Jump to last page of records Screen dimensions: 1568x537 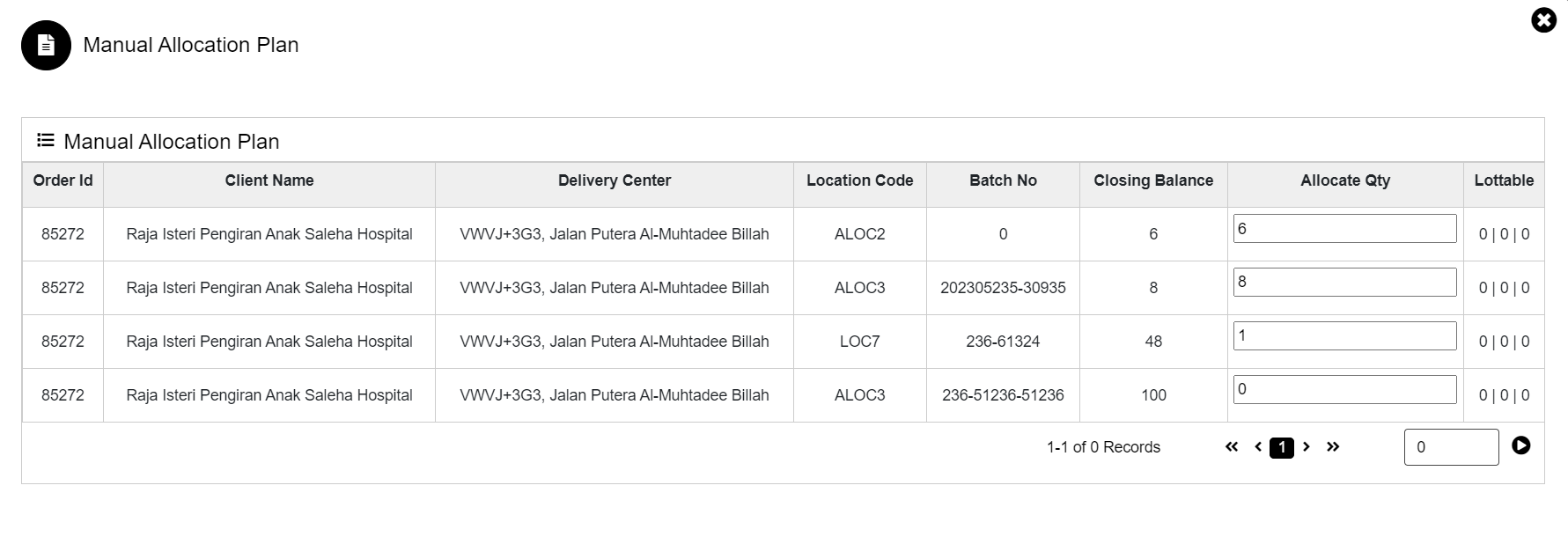click(x=1333, y=447)
